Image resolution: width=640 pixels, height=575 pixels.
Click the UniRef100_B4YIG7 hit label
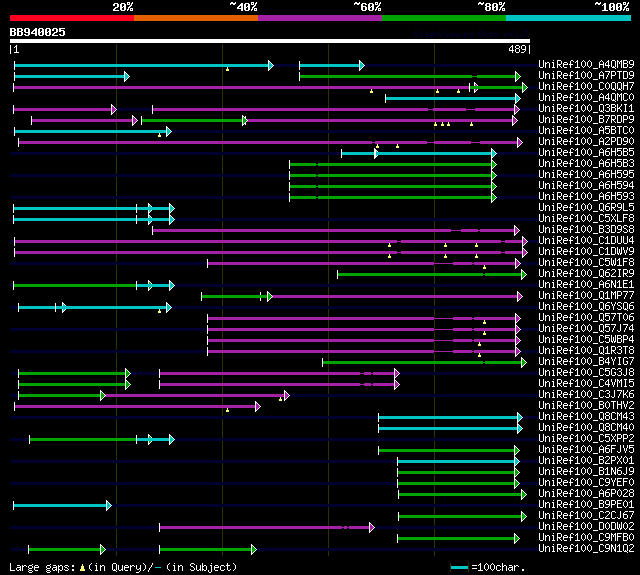(x=586, y=362)
